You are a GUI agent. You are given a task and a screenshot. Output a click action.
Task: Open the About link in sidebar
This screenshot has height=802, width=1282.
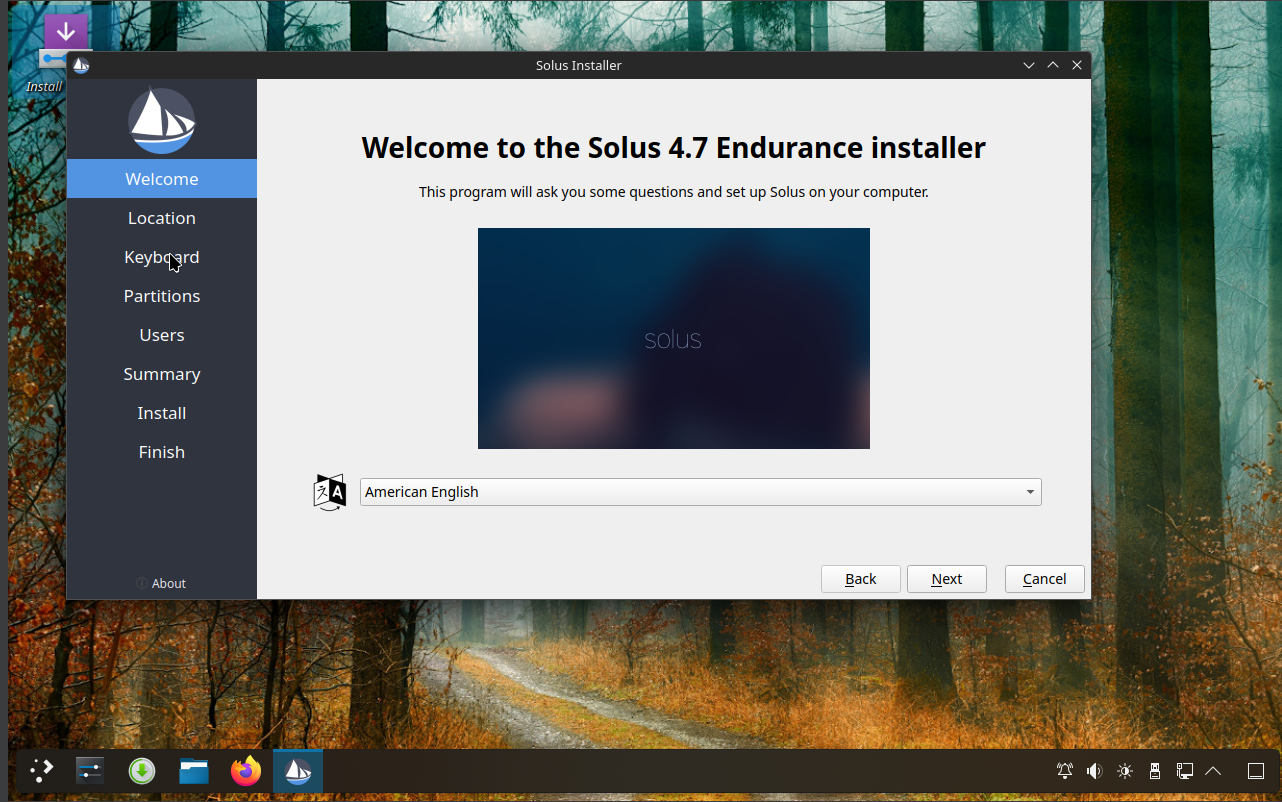(161, 583)
